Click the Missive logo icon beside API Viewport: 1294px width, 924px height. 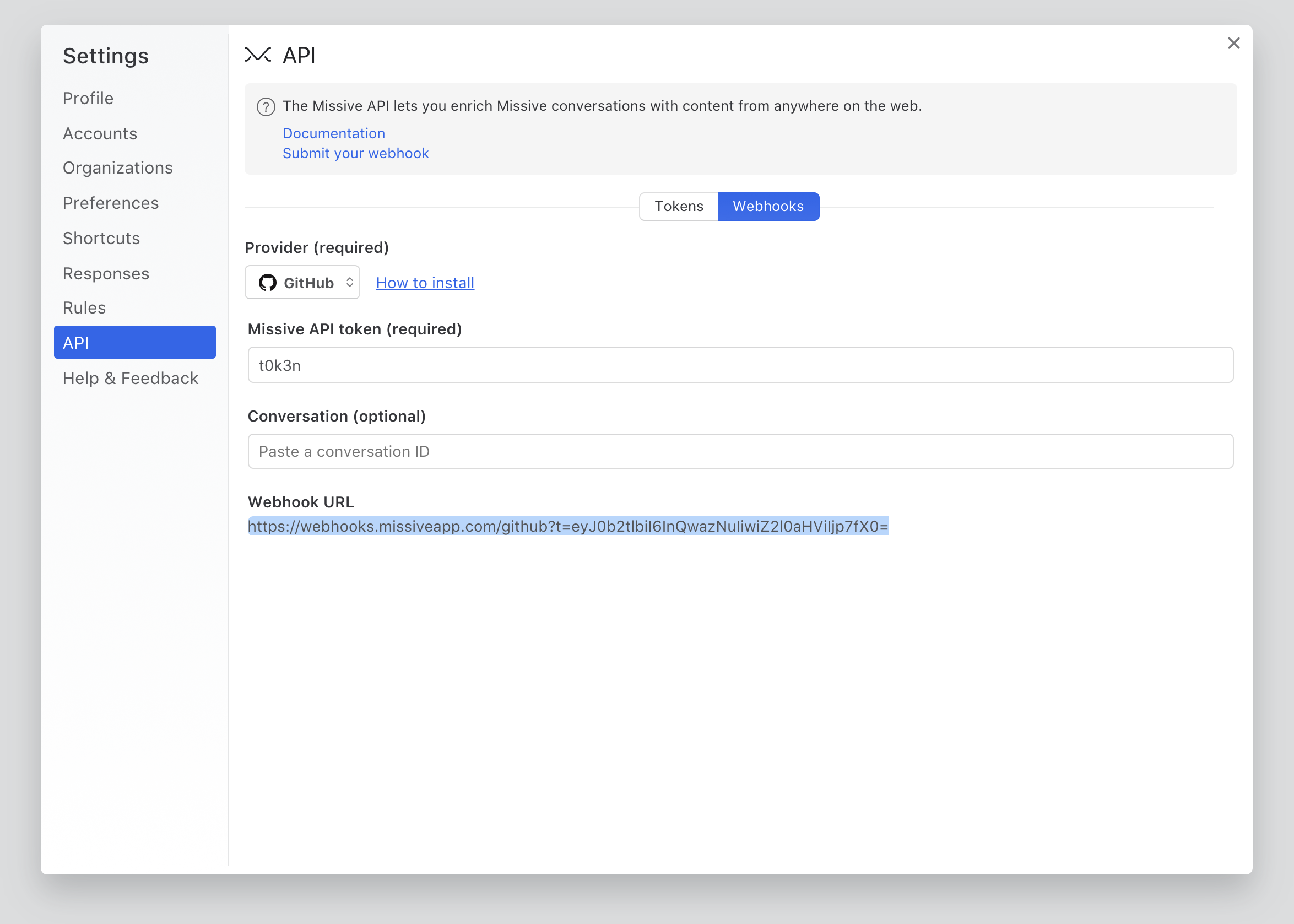click(258, 55)
